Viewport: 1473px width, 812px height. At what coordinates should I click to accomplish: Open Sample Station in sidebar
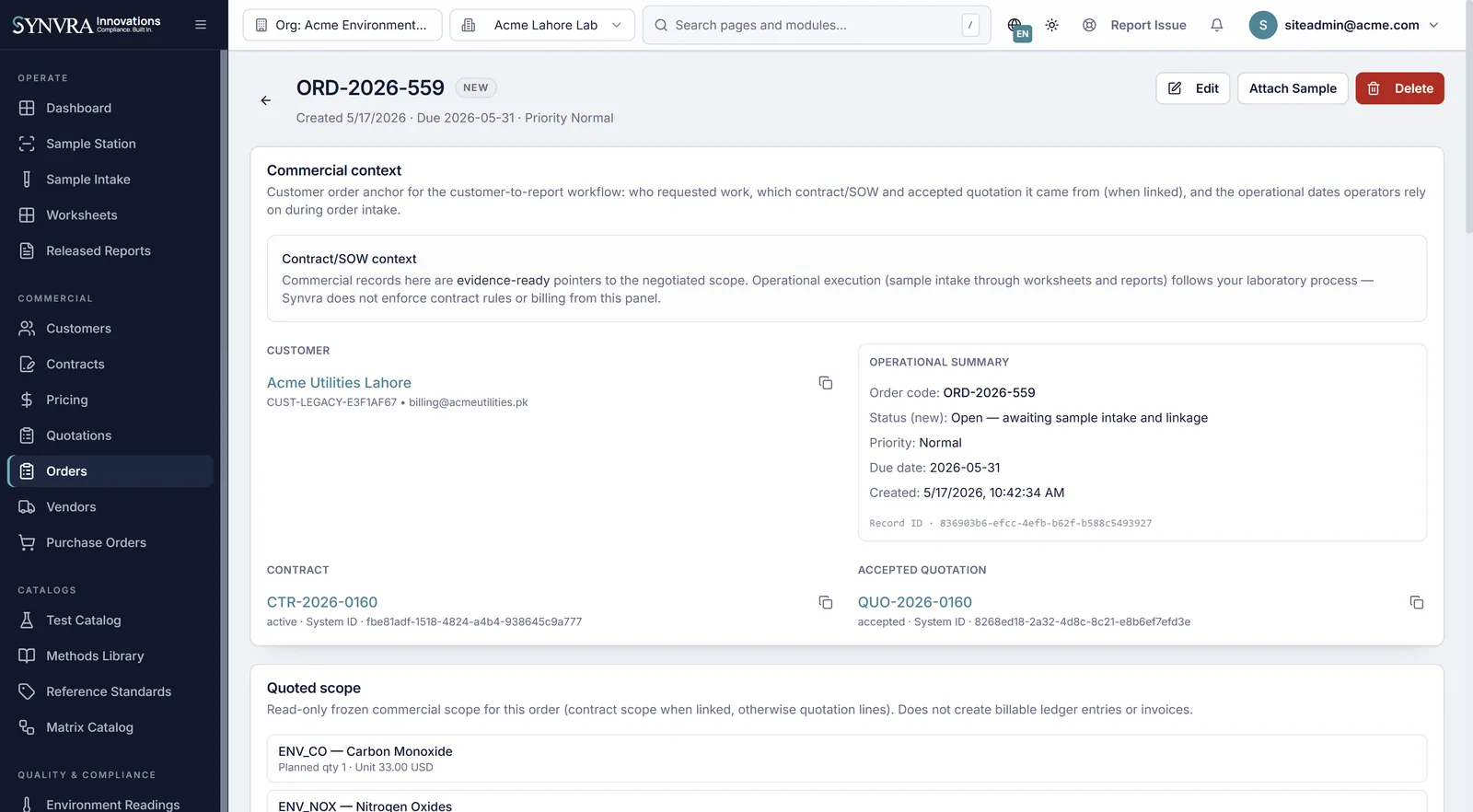pos(110,144)
